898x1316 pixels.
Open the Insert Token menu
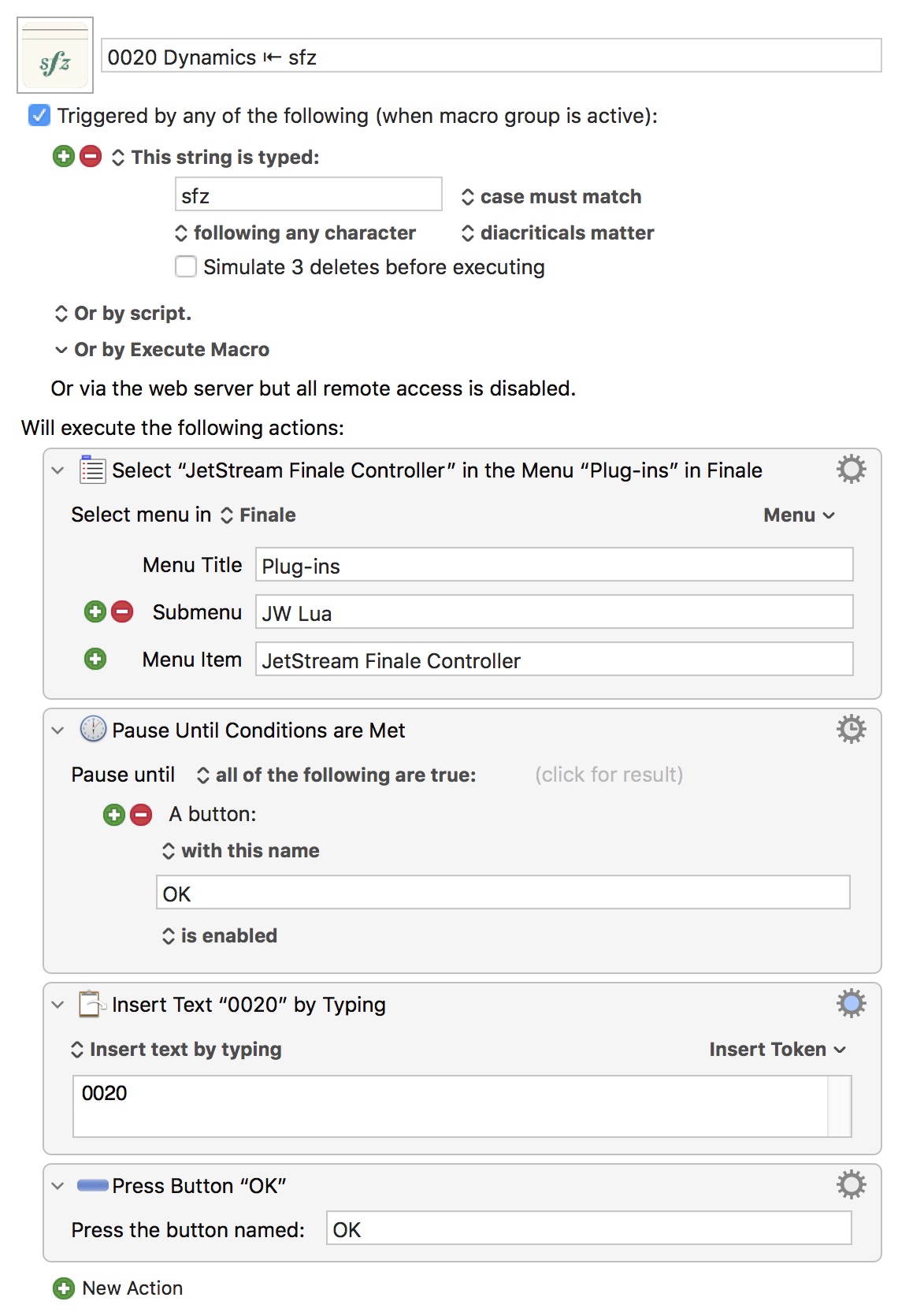pos(777,1050)
